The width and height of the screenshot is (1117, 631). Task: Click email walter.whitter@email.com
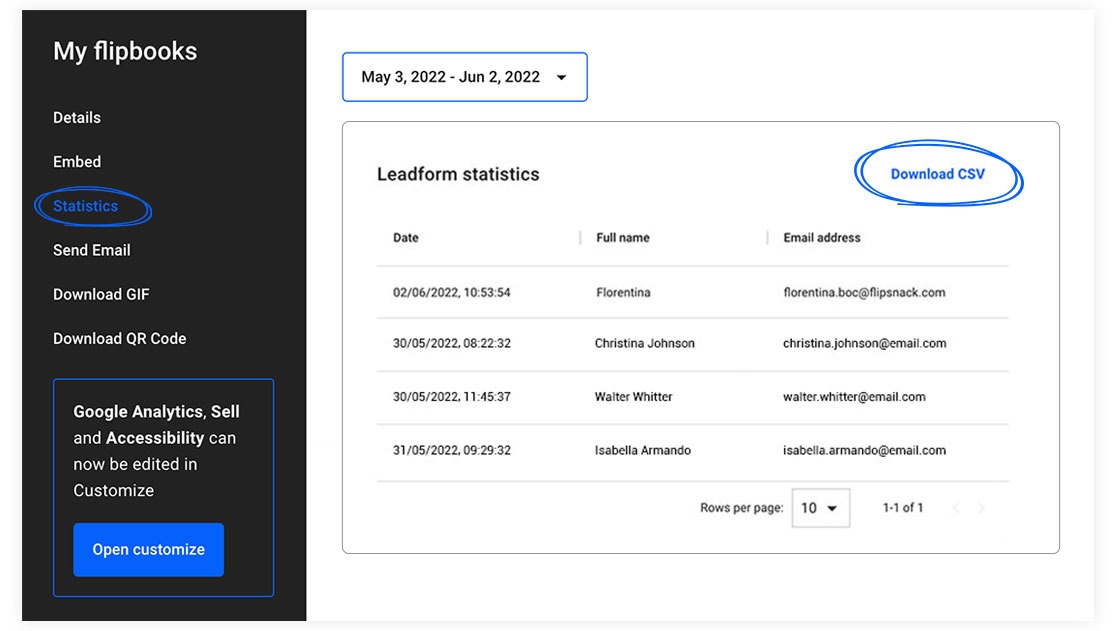click(x=854, y=397)
